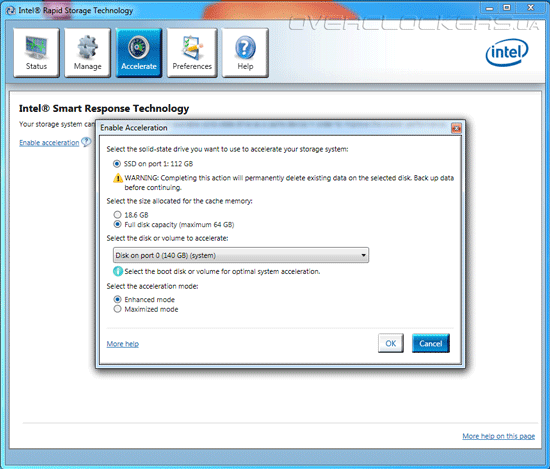Click the Cancel button
Image resolution: width=550 pixels, height=469 pixels.
(431, 343)
